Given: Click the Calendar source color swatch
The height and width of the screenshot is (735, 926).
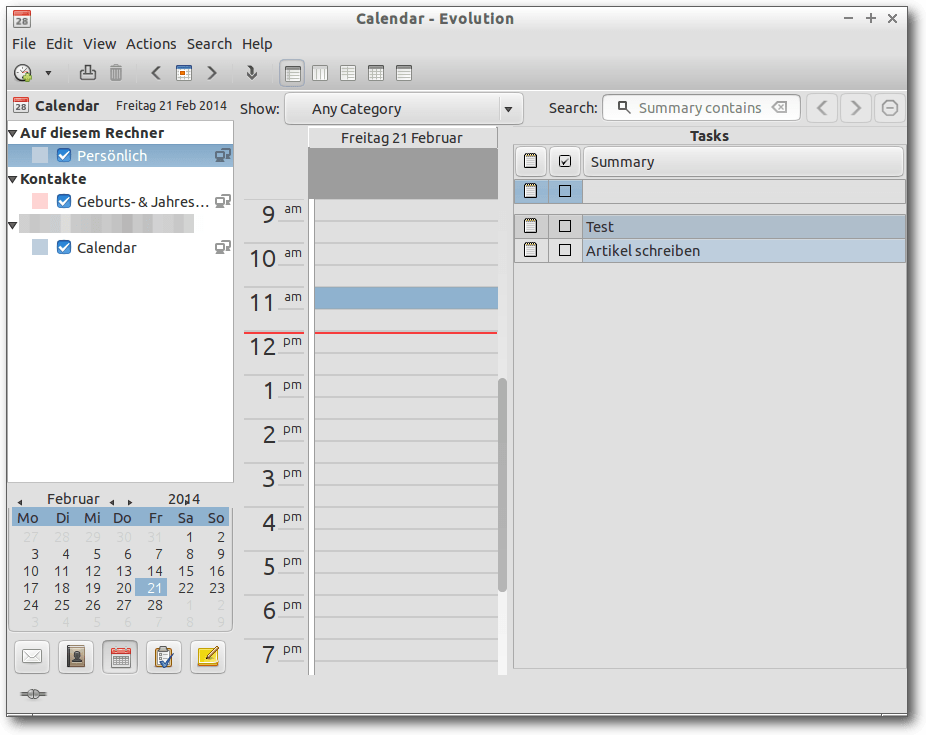Looking at the screenshot, I should (40, 247).
